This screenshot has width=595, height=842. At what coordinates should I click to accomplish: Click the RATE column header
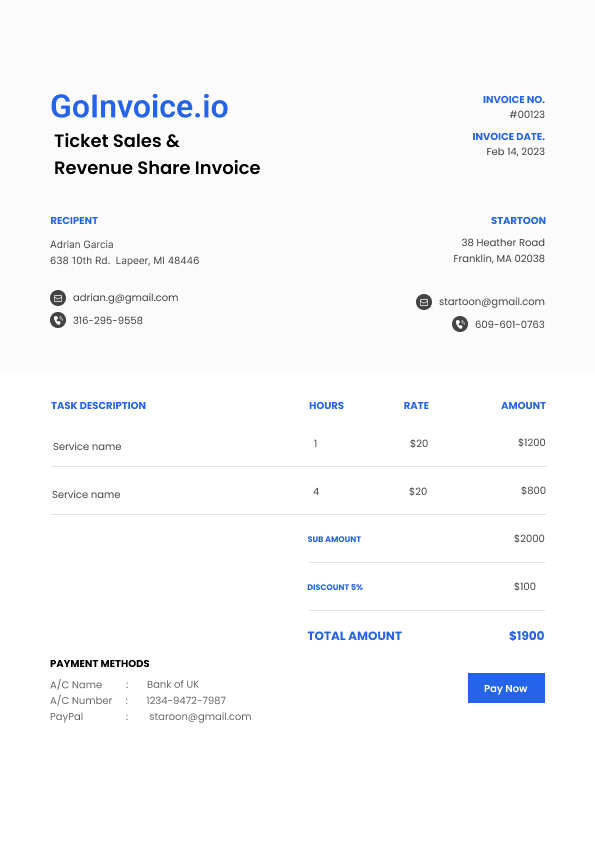416,405
